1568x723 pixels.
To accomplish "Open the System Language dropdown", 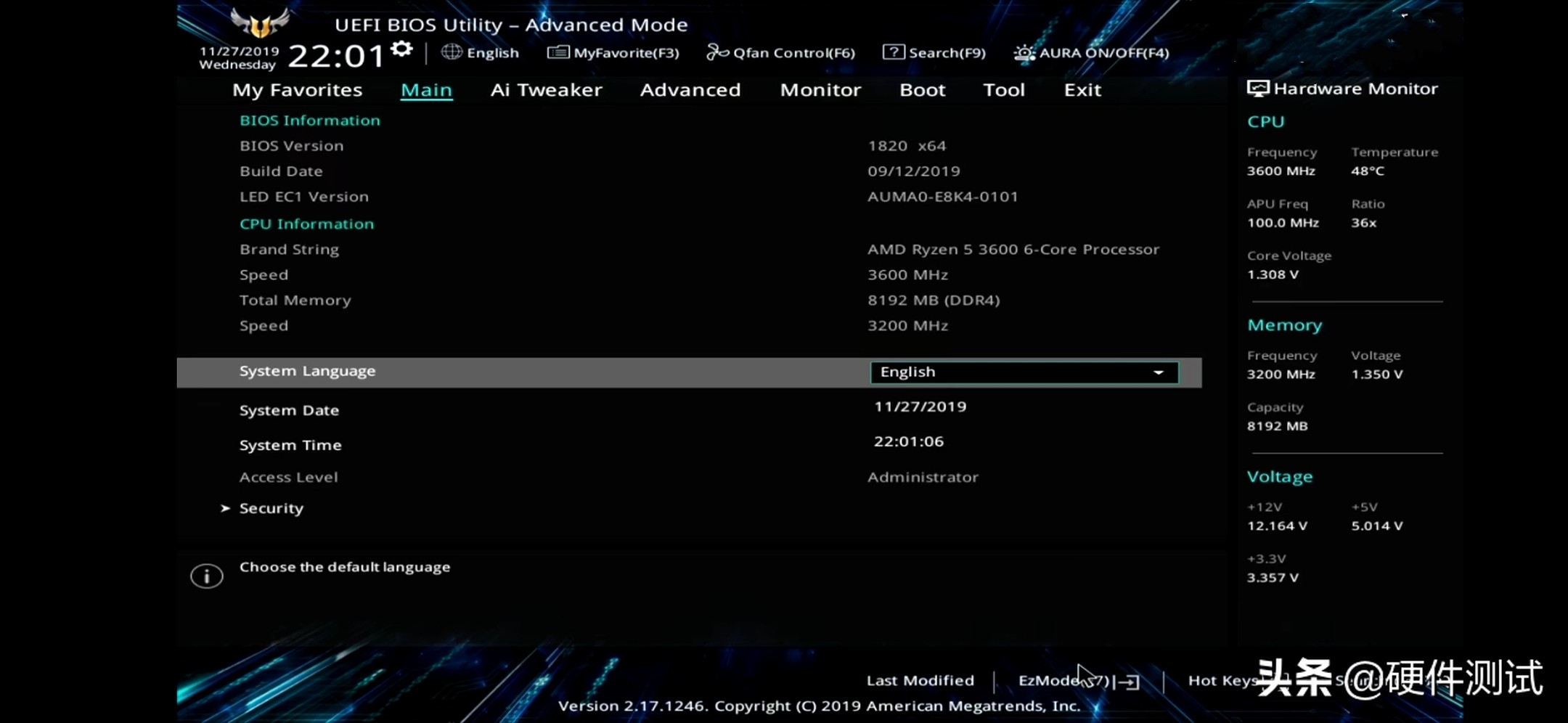I will click(x=1024, y=372).
